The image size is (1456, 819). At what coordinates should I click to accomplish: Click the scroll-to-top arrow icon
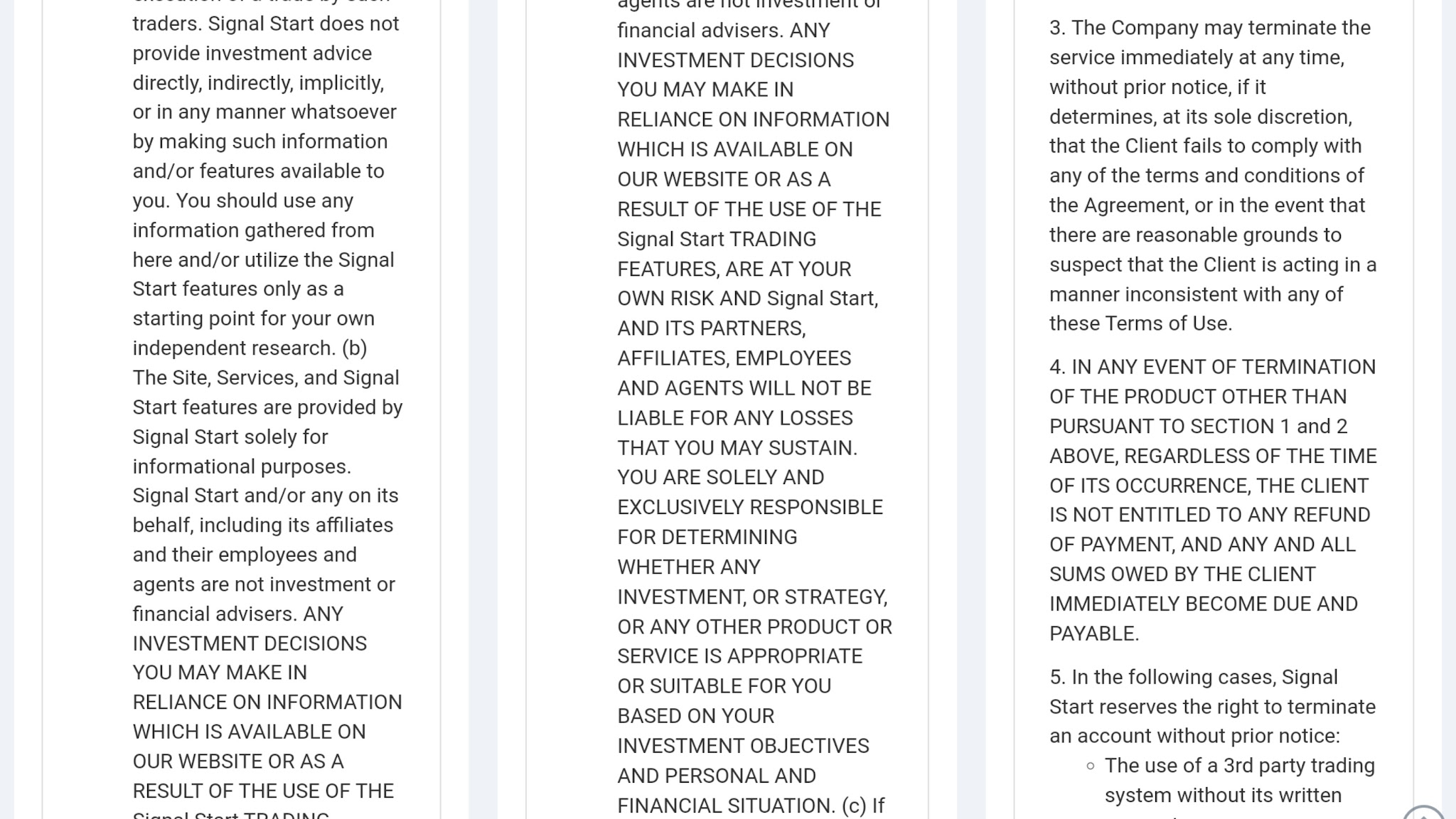coord(1423,814)
